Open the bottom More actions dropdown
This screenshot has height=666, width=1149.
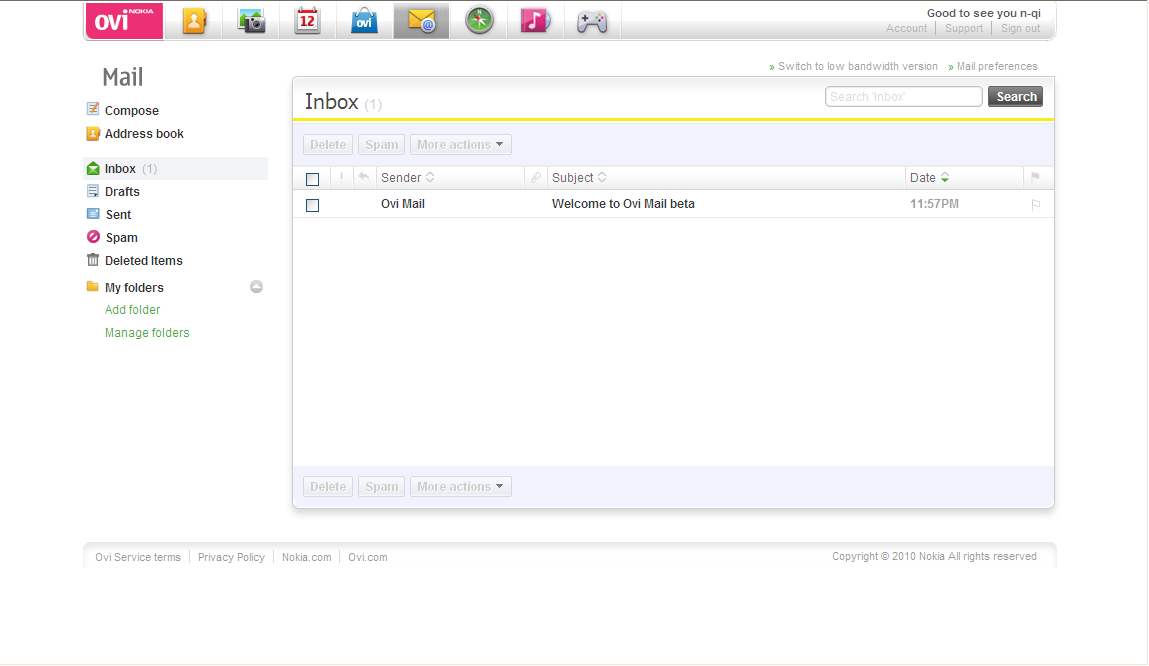[x=460, y=486]
